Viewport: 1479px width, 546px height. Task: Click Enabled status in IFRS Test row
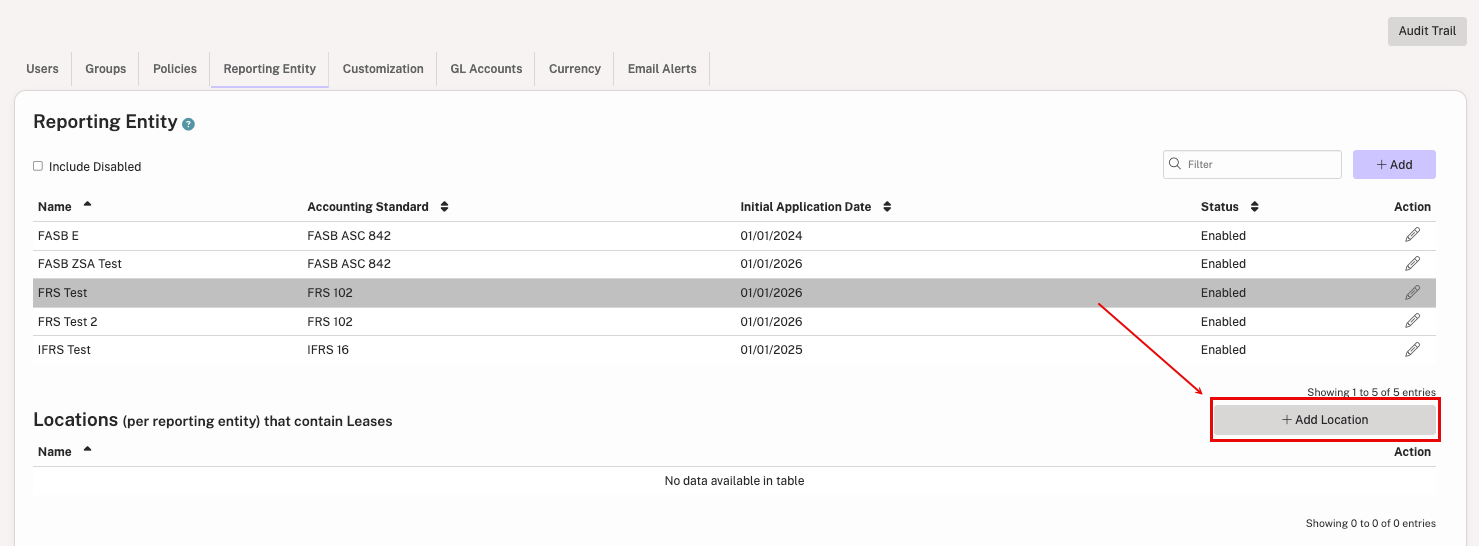(x=1223, y=350)
